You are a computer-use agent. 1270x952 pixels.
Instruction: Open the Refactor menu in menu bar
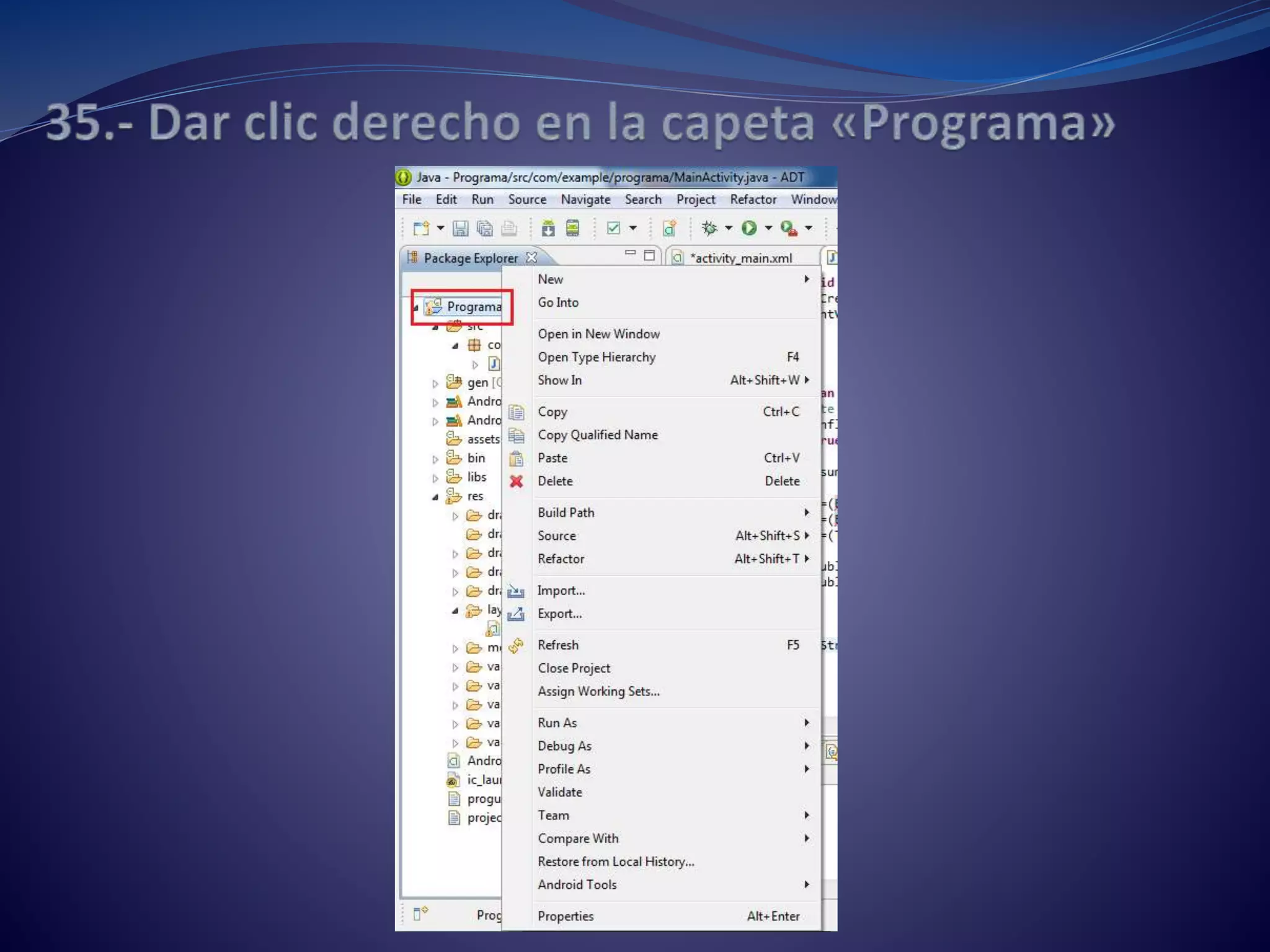click(753, 200)
